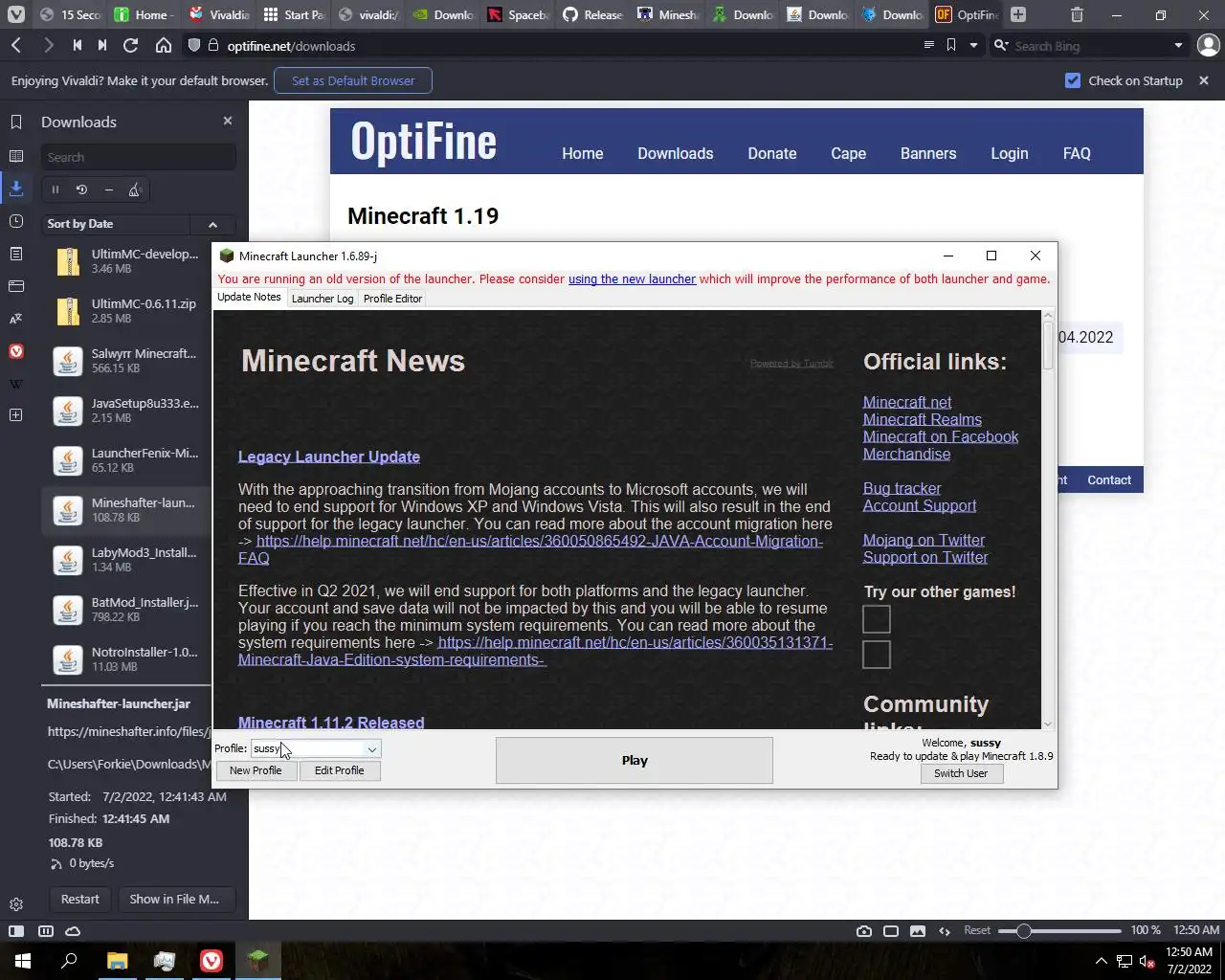Adjust the page zoom slider
This screenshot has width=1225, height=980.
[1059, 930]
